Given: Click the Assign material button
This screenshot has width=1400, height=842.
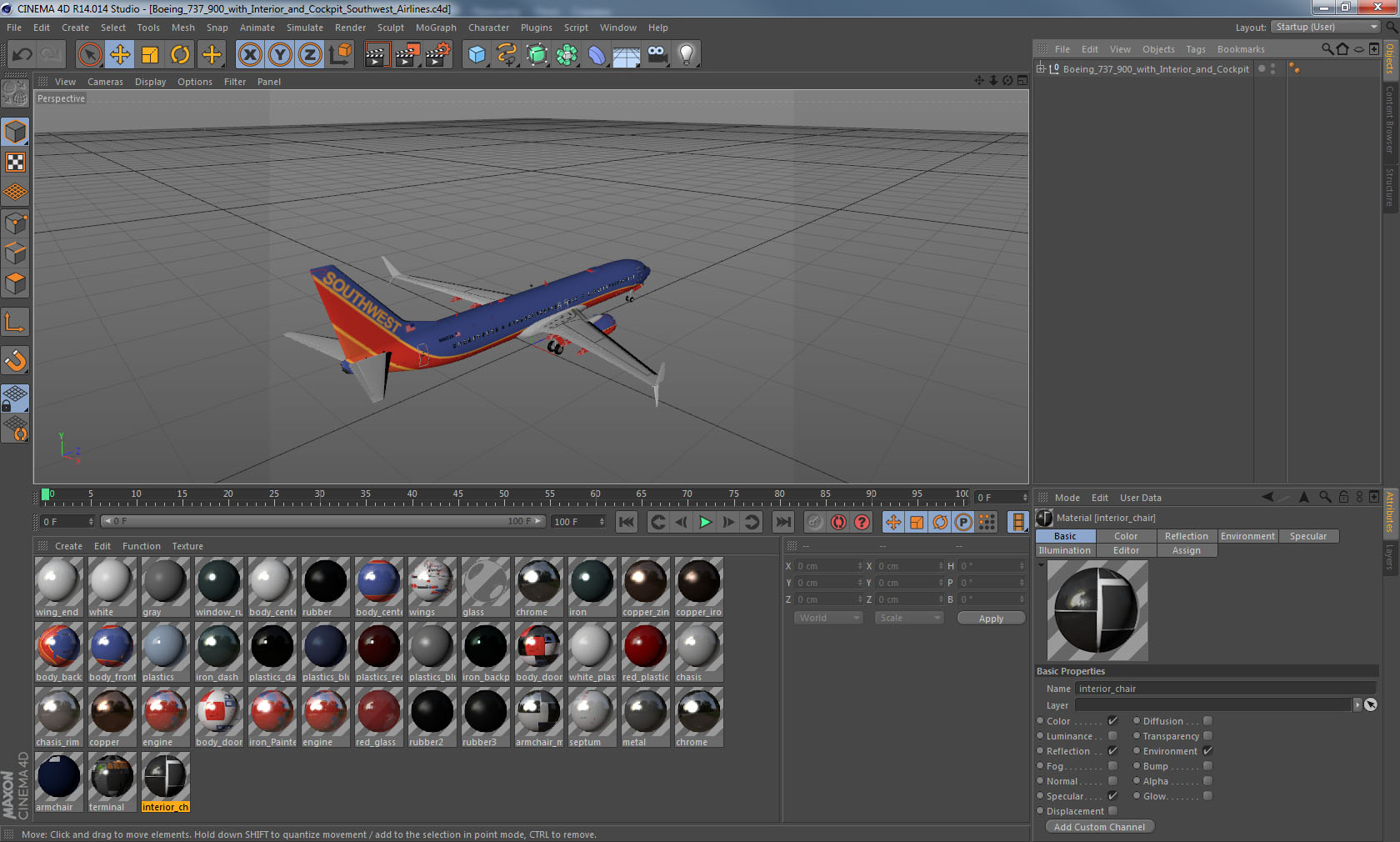Looking at the screenshot, I should point(1186,550).
